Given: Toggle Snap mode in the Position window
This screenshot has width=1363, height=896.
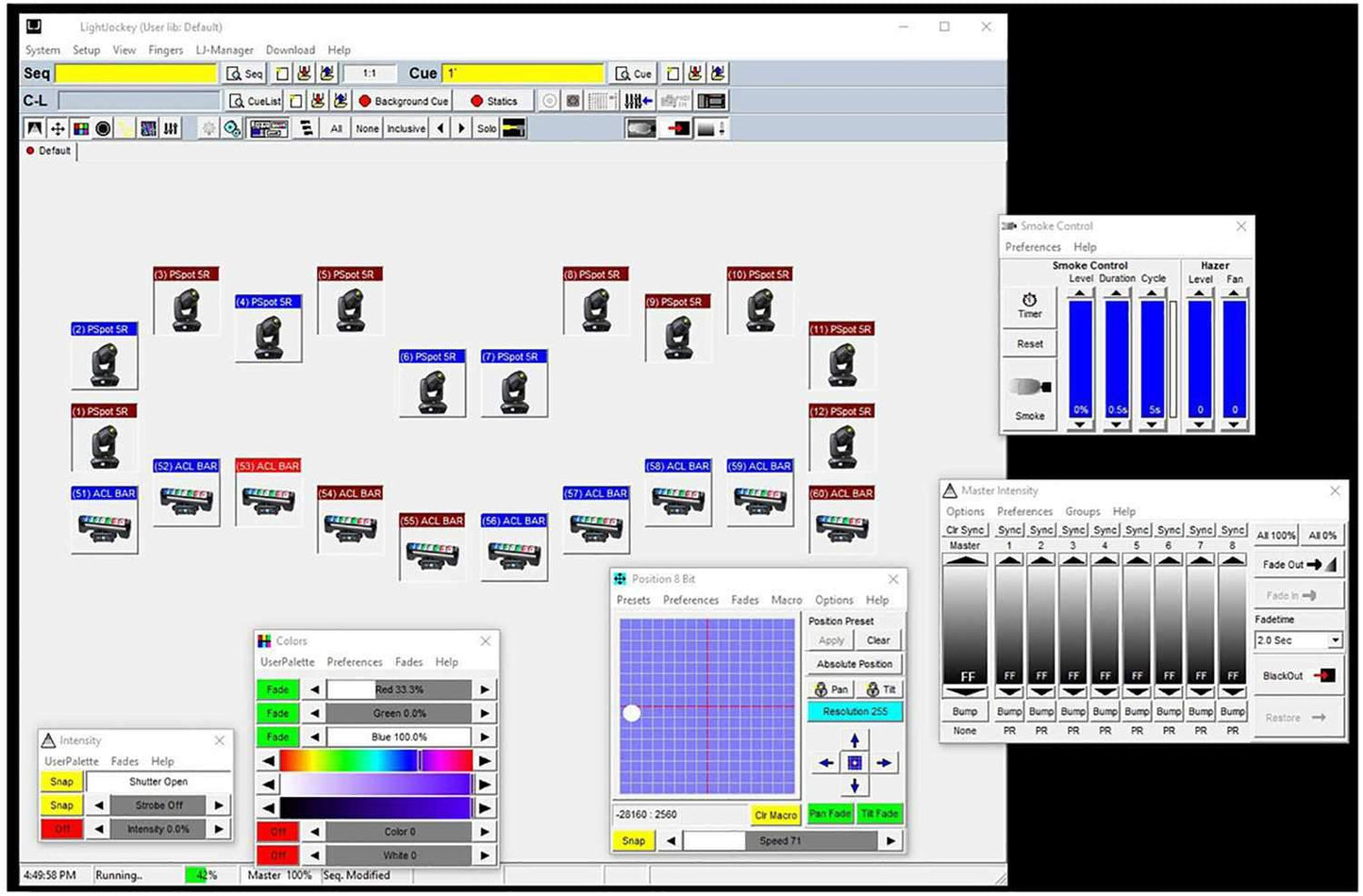Looking at the screenshot, I should click(633, 840).
